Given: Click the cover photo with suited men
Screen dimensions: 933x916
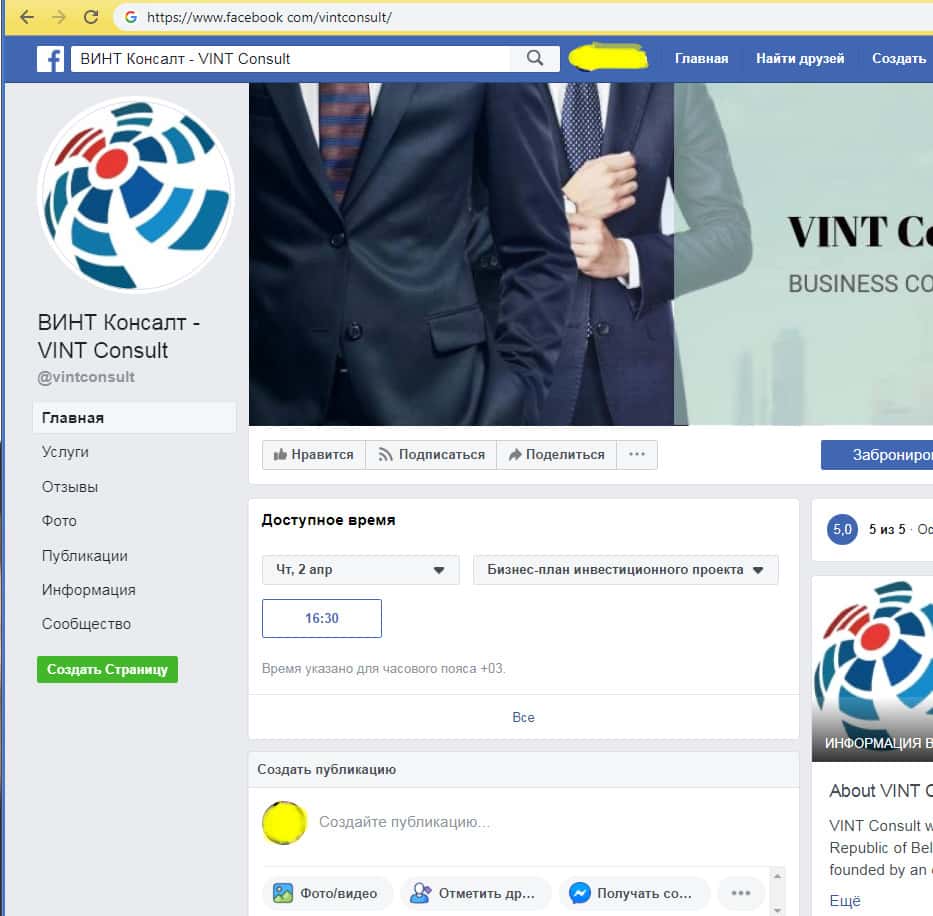Looking at the screenshot, I should (x=590, y=254).
